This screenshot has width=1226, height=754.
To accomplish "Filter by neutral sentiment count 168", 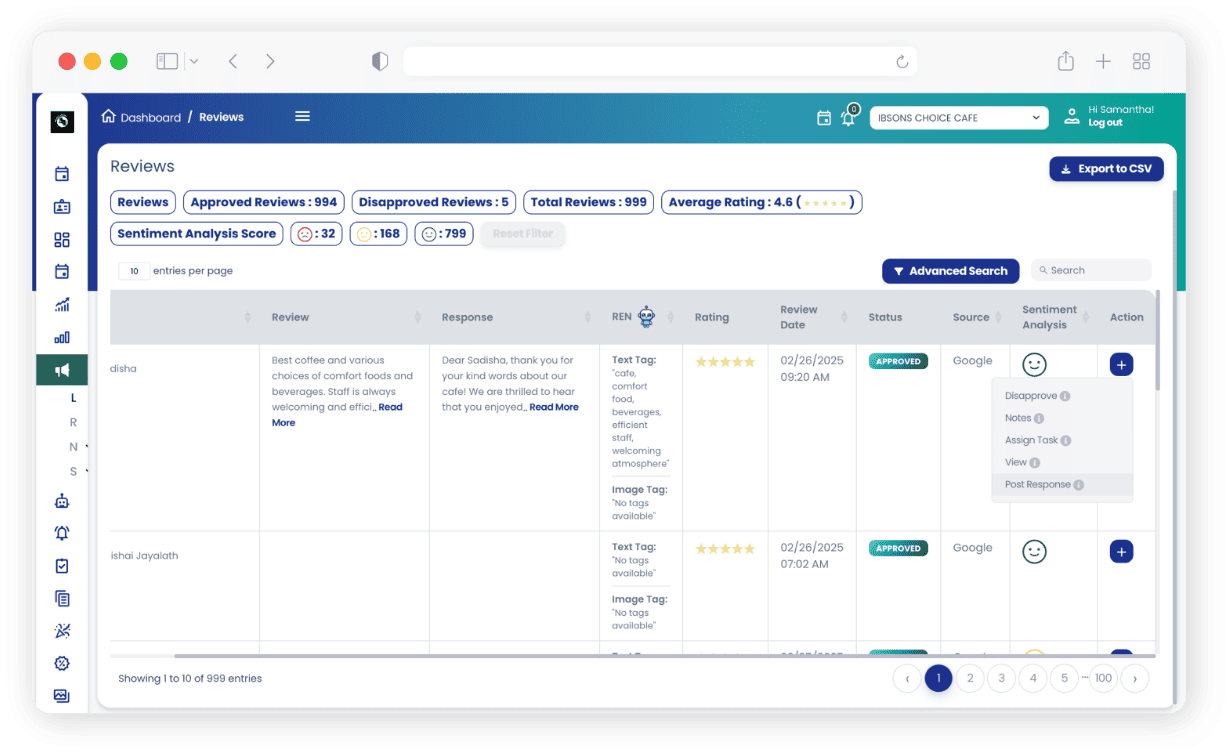I will click(378, 234).
